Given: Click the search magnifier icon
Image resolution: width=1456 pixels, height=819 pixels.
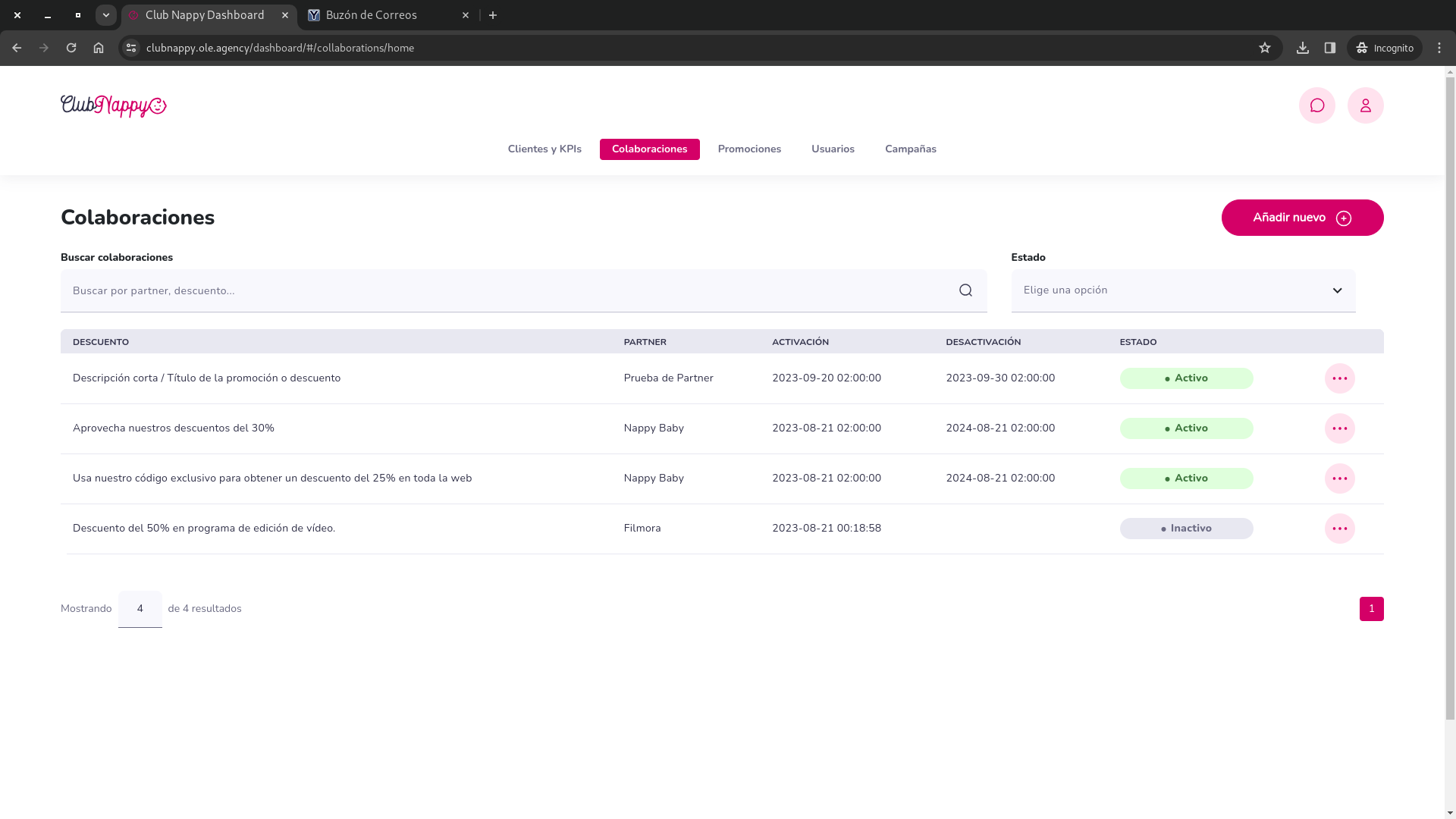Looking at the screenshot, I should point(965,290).
